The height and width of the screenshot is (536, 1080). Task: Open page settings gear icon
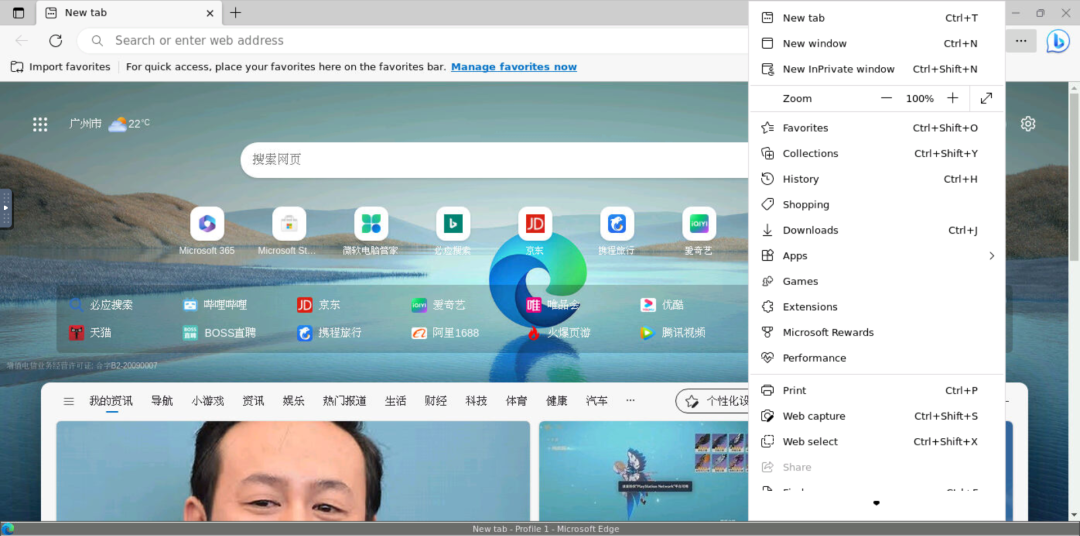tap(1028, 124)
